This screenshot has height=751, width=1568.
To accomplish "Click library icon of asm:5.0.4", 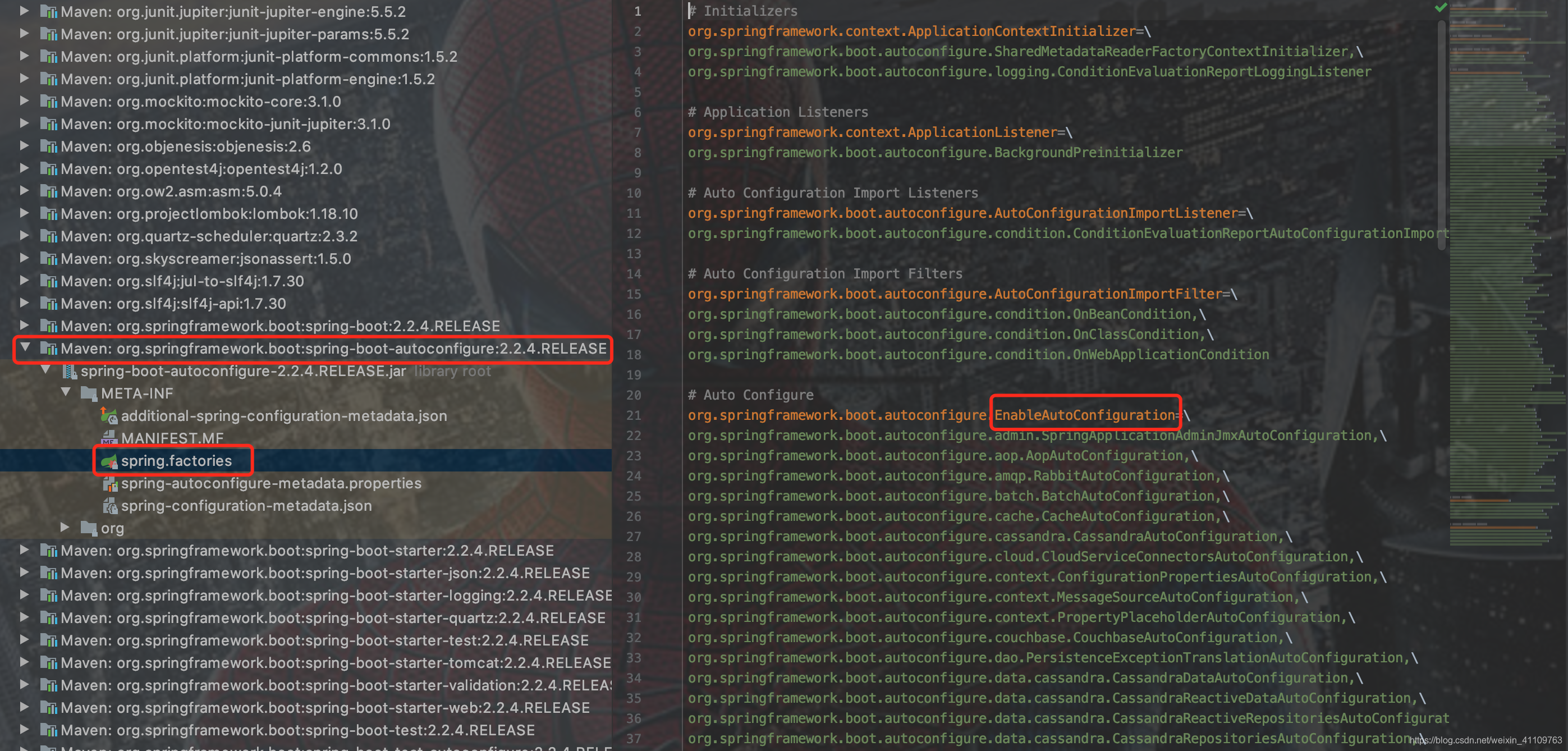I will pyautogui.click(x=49, y=192).
